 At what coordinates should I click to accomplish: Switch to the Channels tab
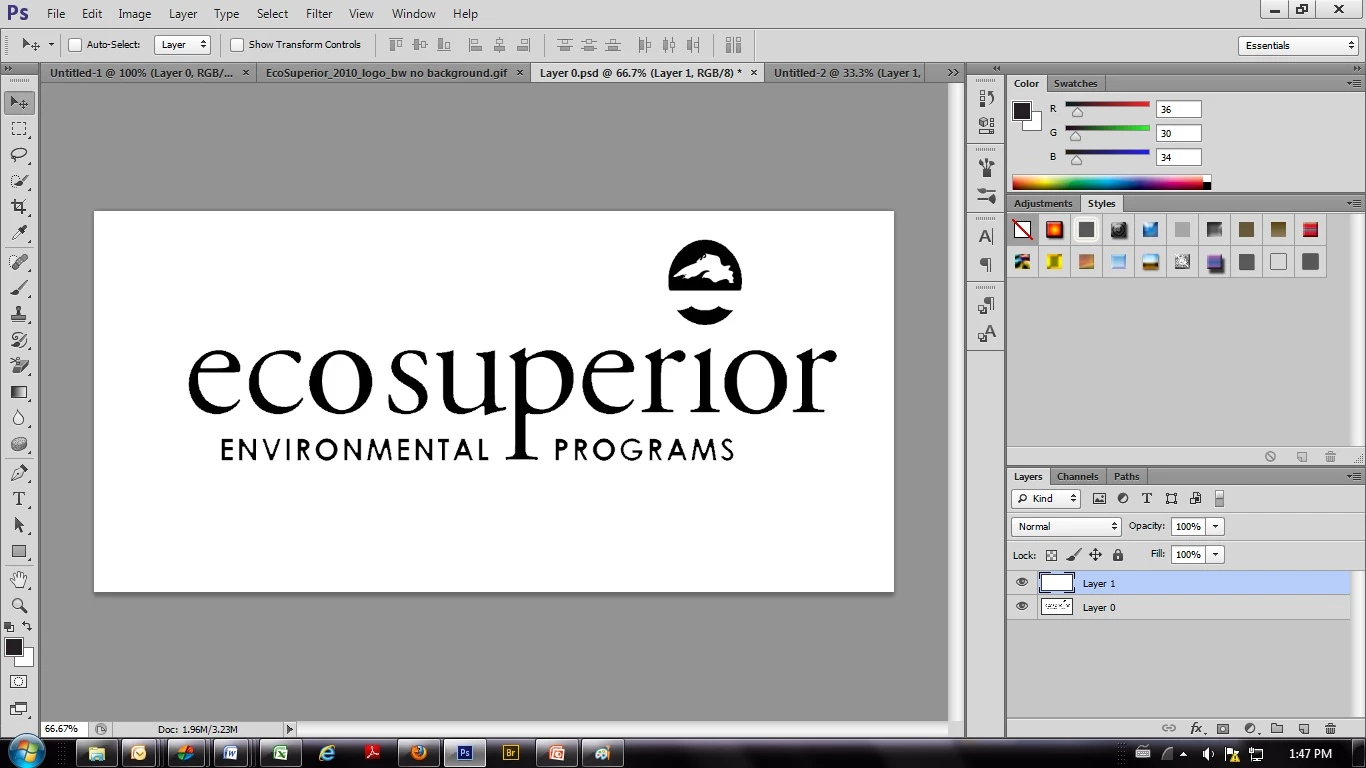click(1077, 476)
